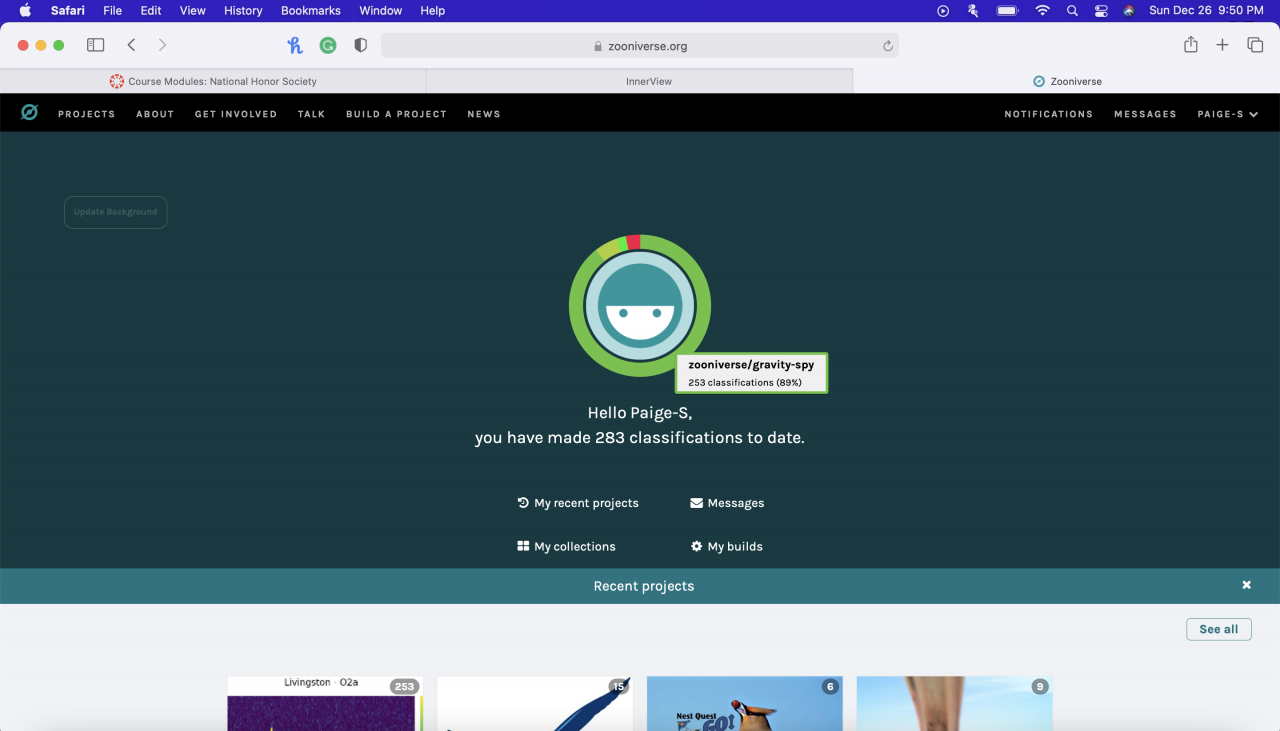Toggle Safari sidebar icon
The image size is (1280, 731).
96,45
